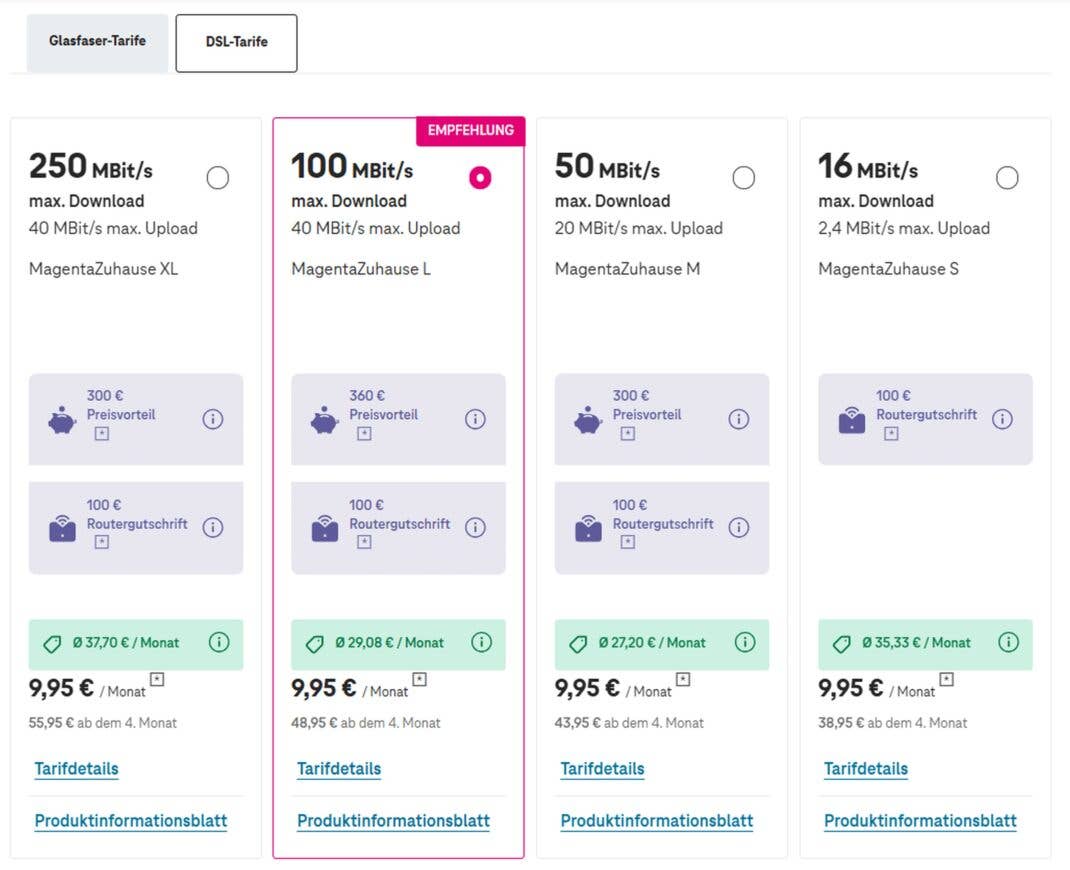Image resolution: width=1070 pixels, height=870 pixels.
Task: Open Produktinformationsblatt for MagentaZuhause L
Action: tap(394, 821)
